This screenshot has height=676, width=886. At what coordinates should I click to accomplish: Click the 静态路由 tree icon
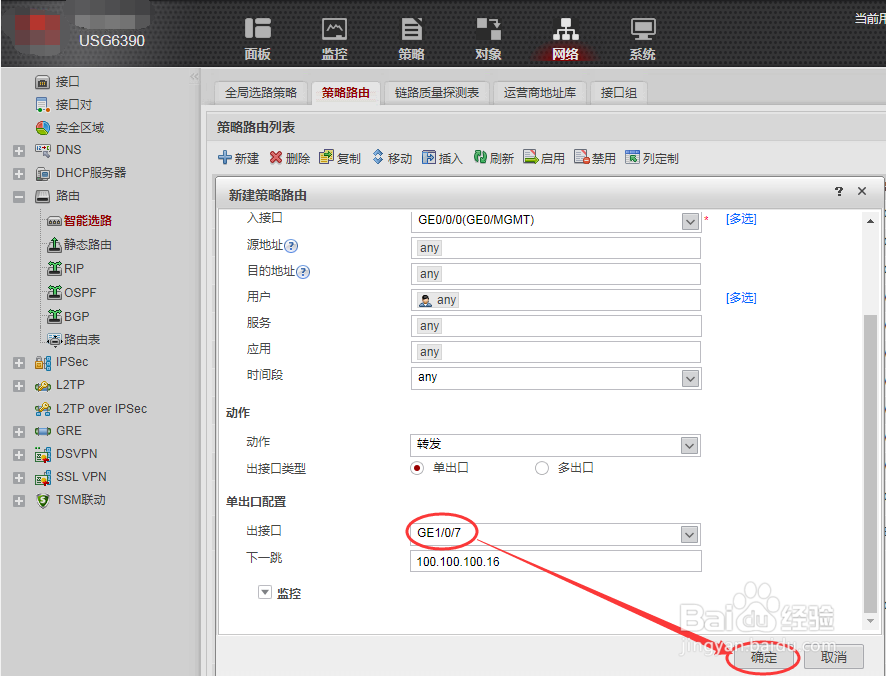[x=54, y=244]
